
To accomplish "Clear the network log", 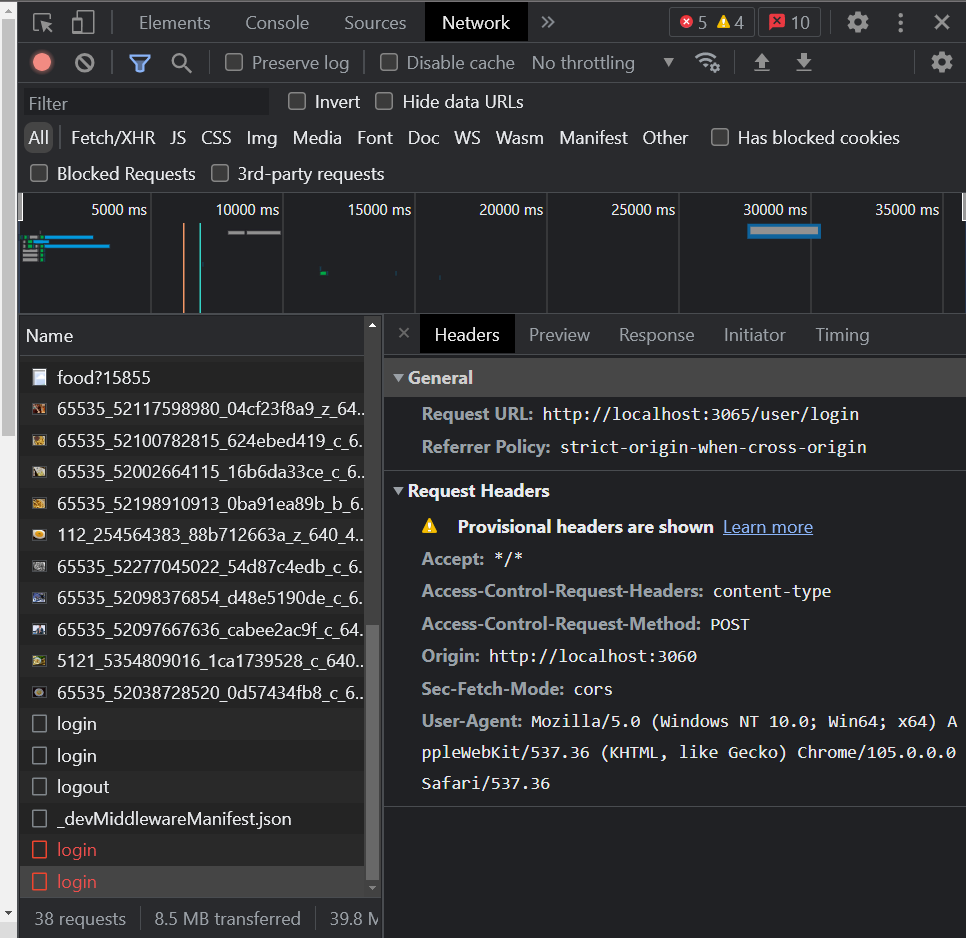I will pos(84,62).
